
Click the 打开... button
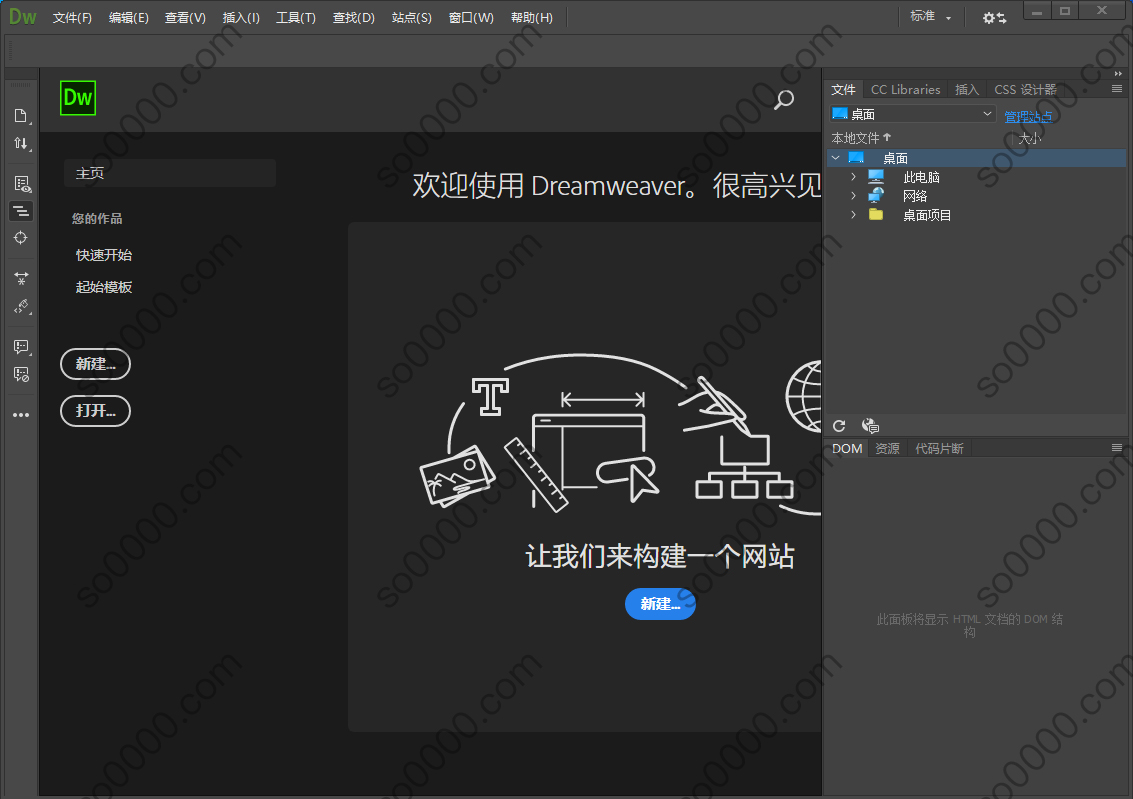[95, 411]
